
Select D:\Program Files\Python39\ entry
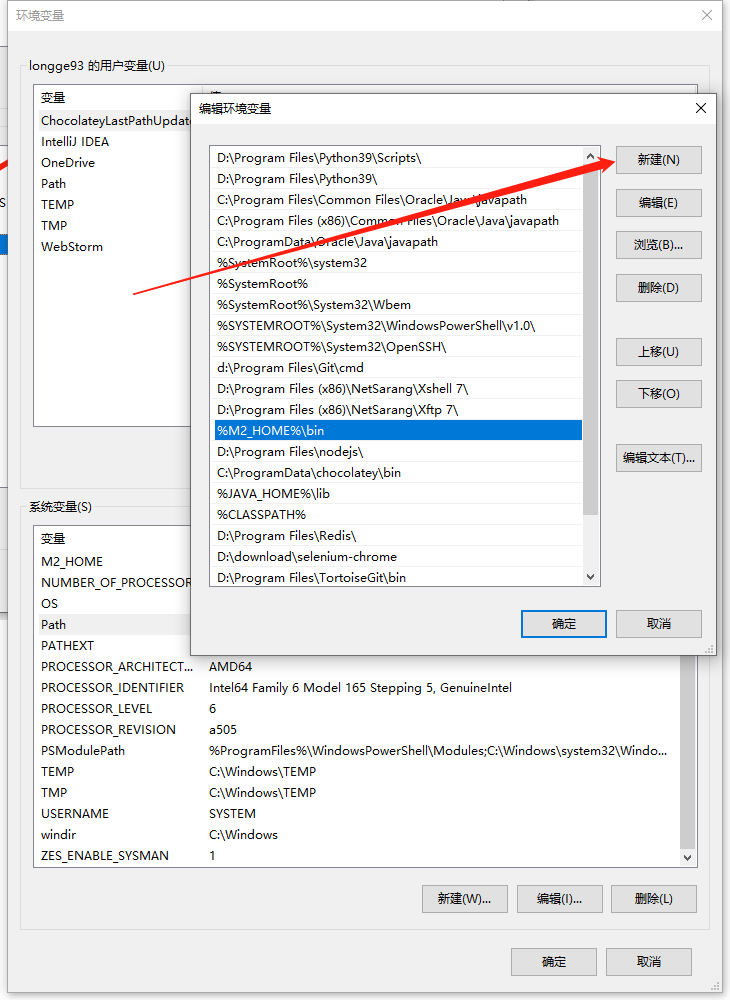pyautogui.click(x=398, y=179)
